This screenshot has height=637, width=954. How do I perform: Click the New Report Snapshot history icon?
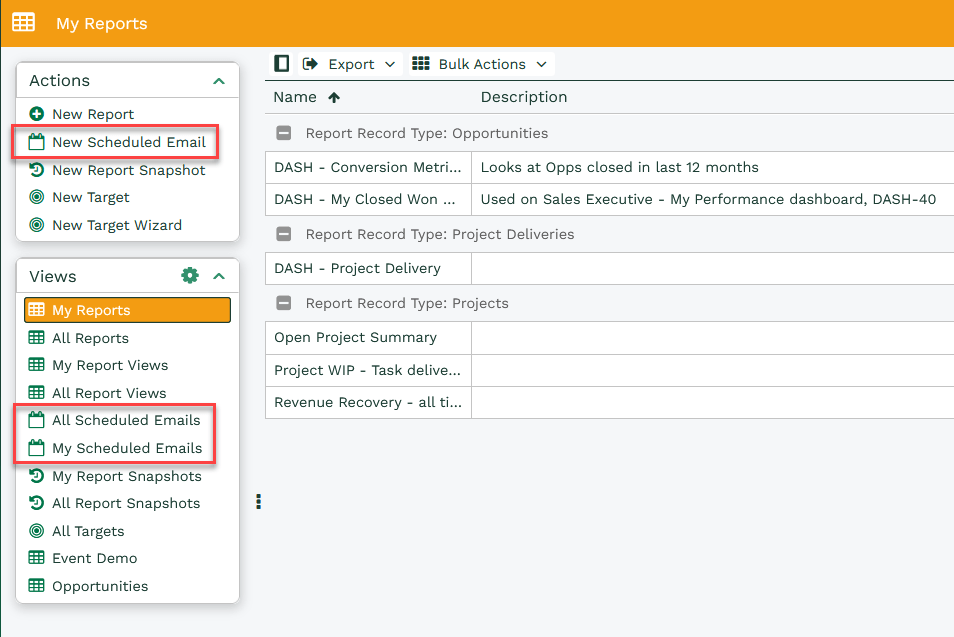coord(37,170)
